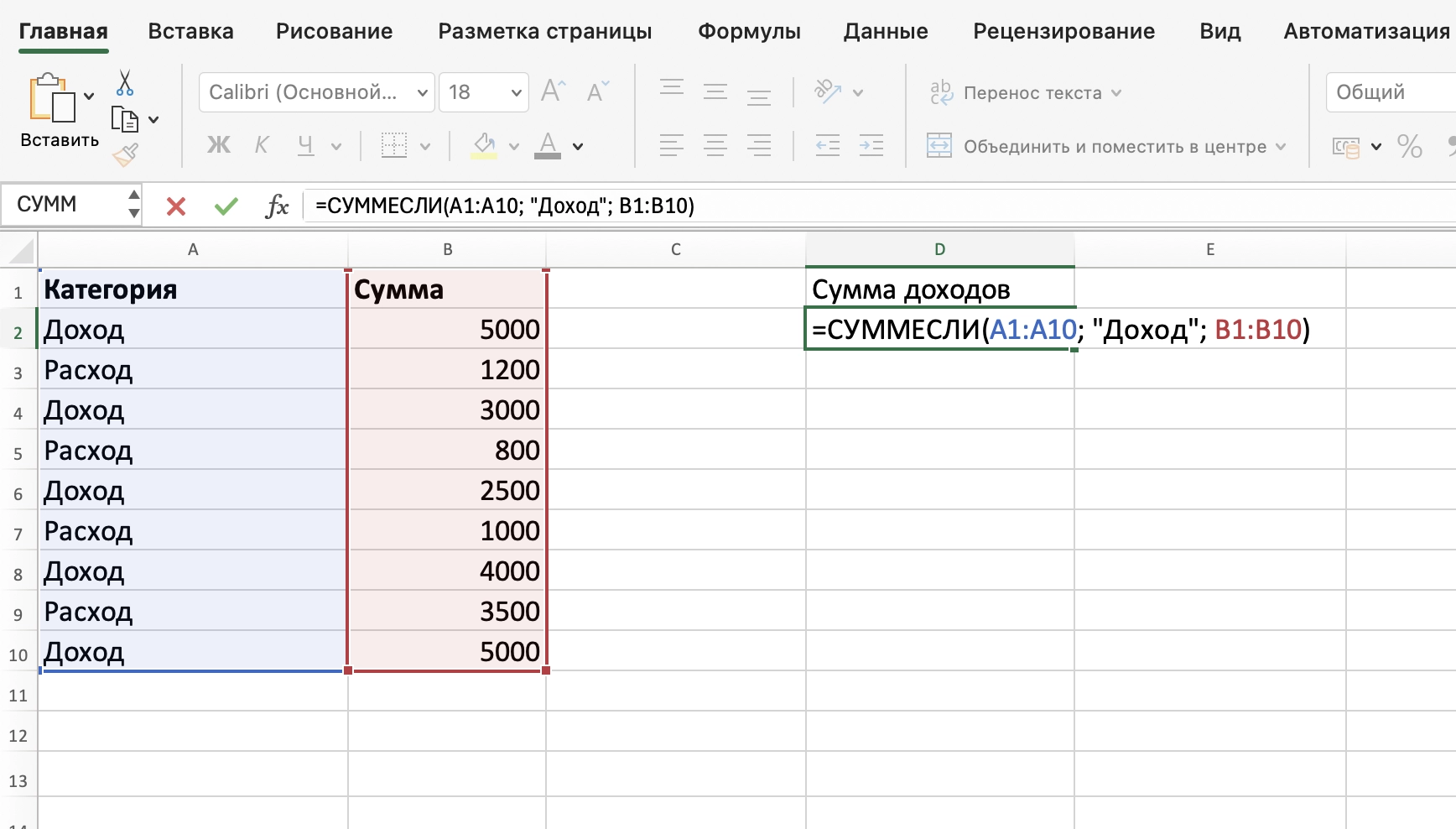Click inside the formula bar
The height and width of the screenshot is (829, 1456).
[587, 206]
